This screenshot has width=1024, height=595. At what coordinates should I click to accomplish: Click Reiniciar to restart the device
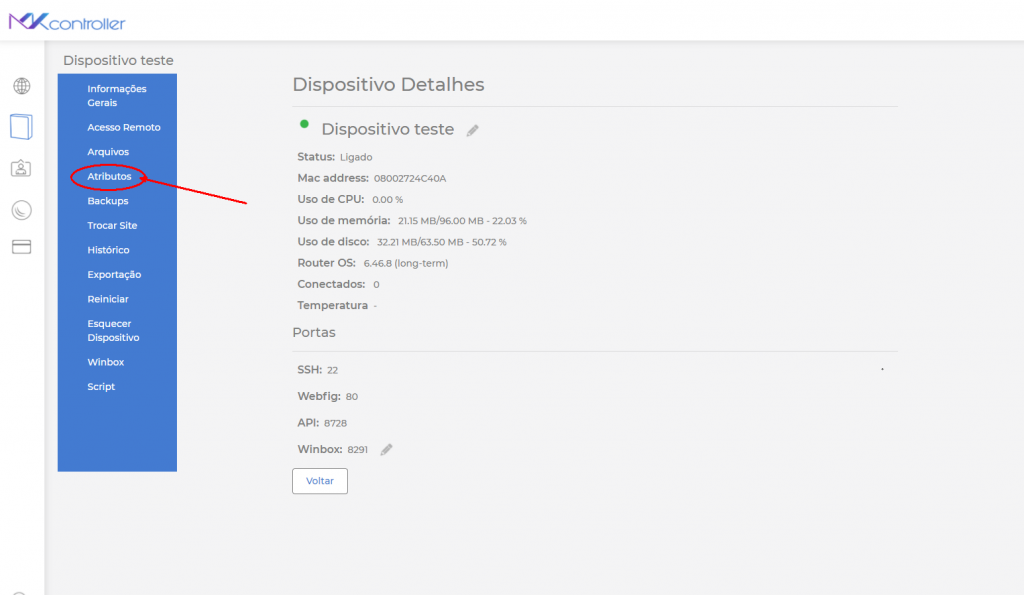tap(105, 298)
